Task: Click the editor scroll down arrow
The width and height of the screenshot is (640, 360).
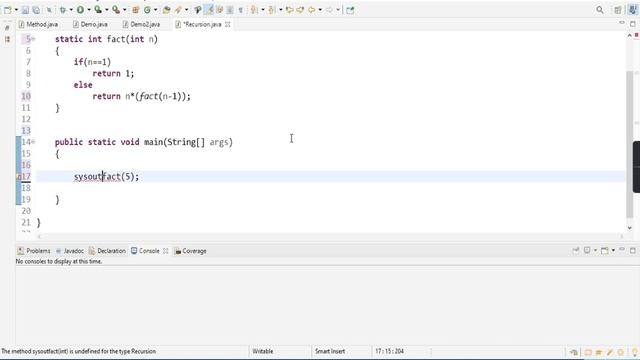Action: tap(629, 228)
